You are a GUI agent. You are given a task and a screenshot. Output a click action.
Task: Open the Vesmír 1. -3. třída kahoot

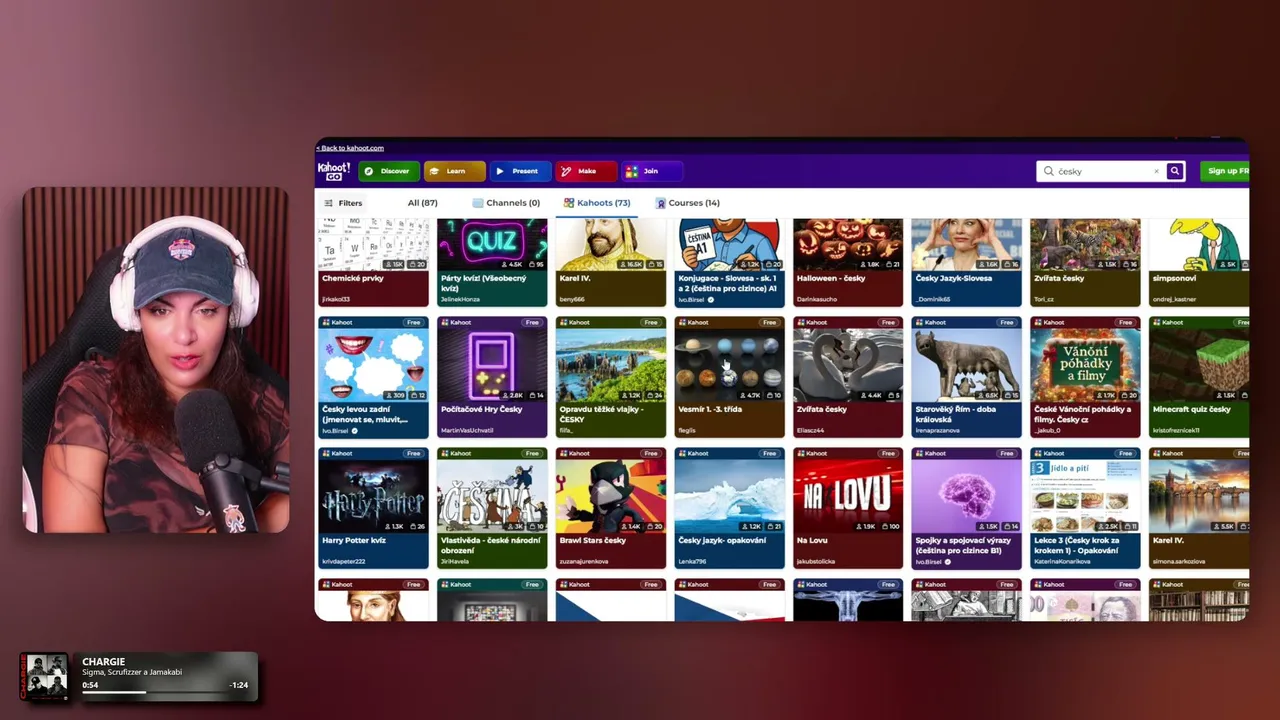[729, 377]
